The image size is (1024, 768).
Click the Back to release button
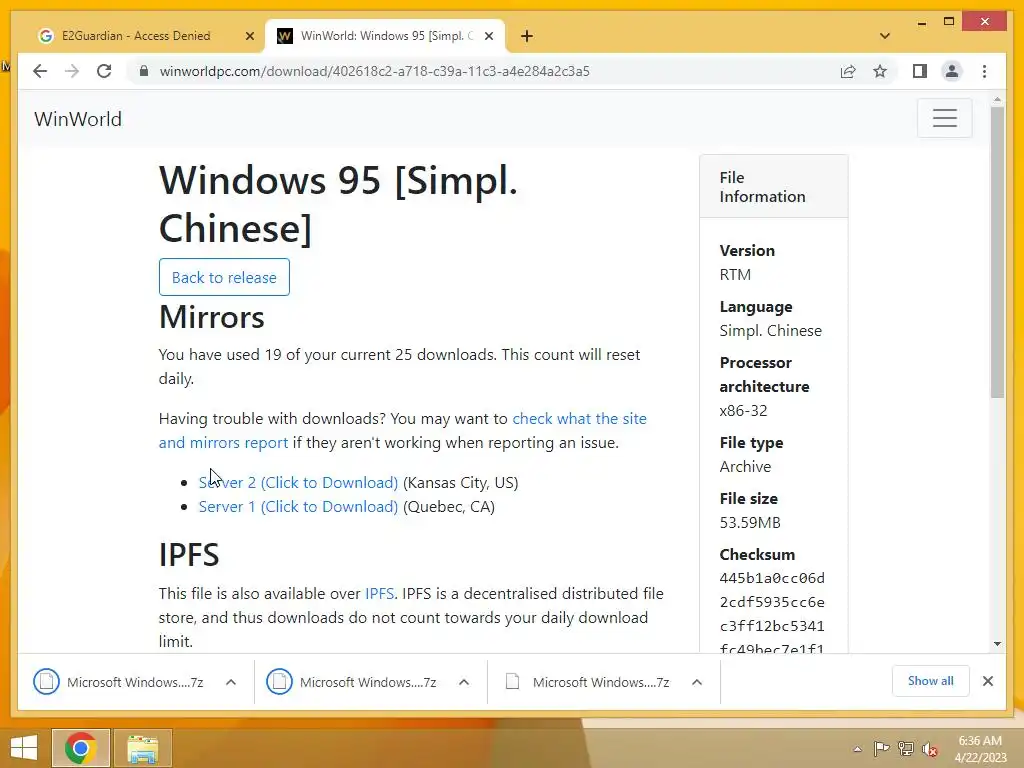click(x=224, y=277)
